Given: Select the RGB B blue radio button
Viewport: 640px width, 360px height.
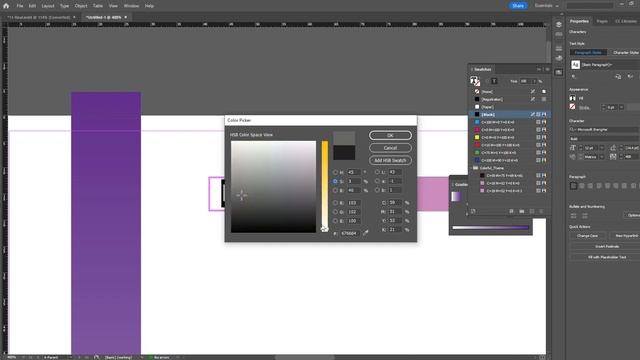Looking at the screenshot, I should [335, 220].
